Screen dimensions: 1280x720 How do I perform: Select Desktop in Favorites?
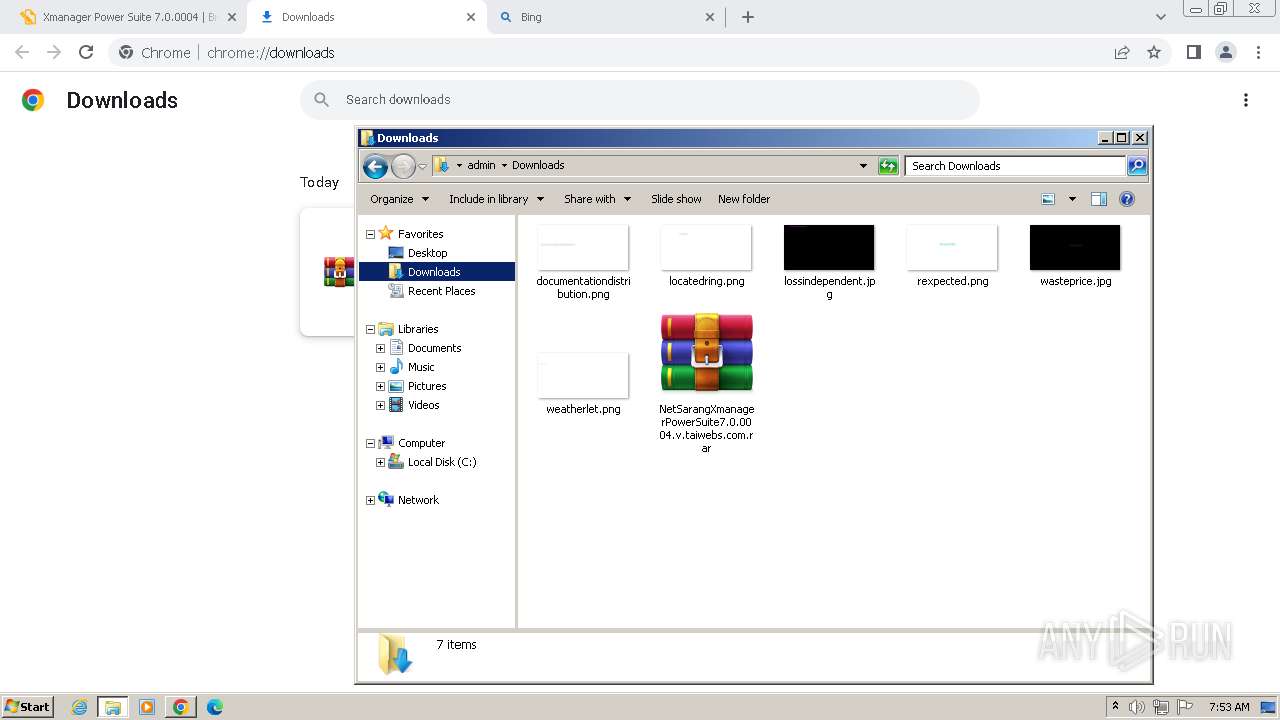(x=427, y=253)
